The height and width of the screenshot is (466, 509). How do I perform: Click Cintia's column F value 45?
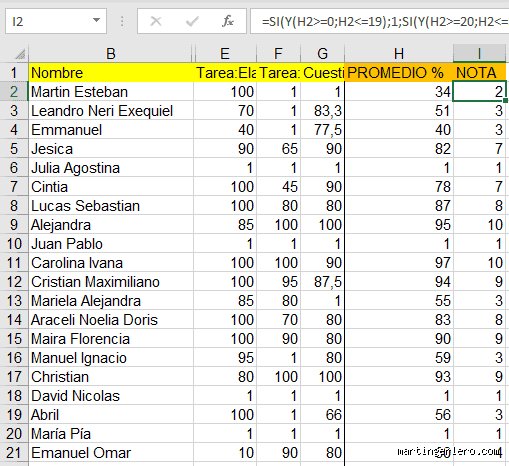(x=278, y=187)
